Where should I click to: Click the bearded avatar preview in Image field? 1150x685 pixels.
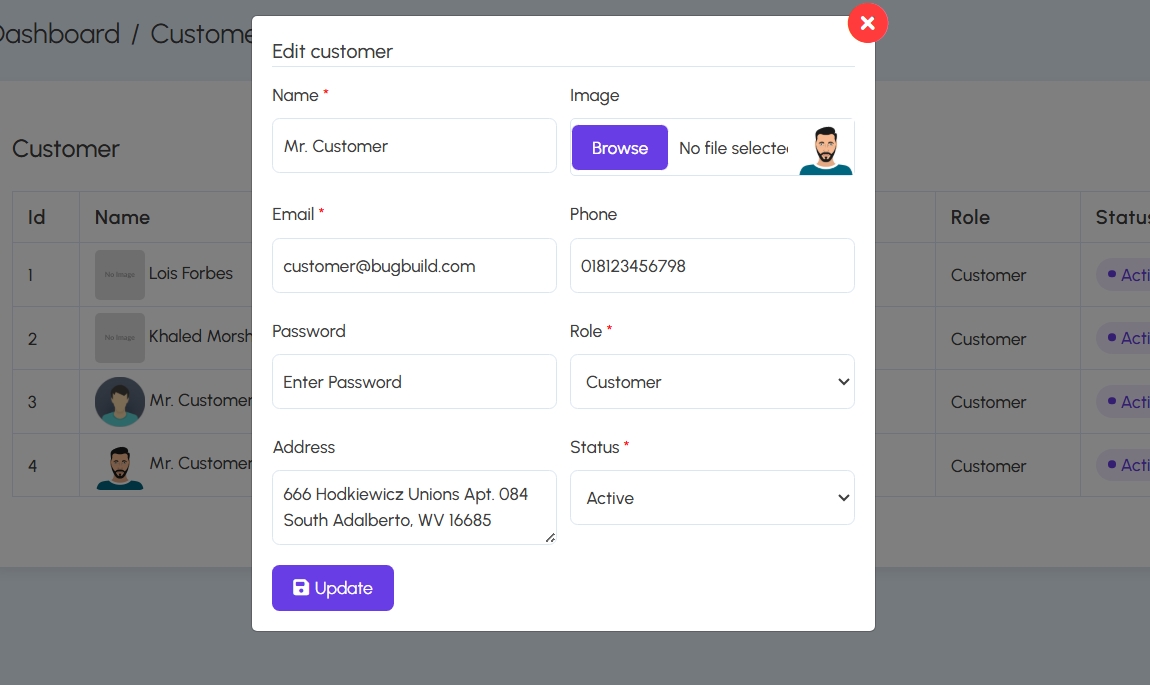click(826, 150)
